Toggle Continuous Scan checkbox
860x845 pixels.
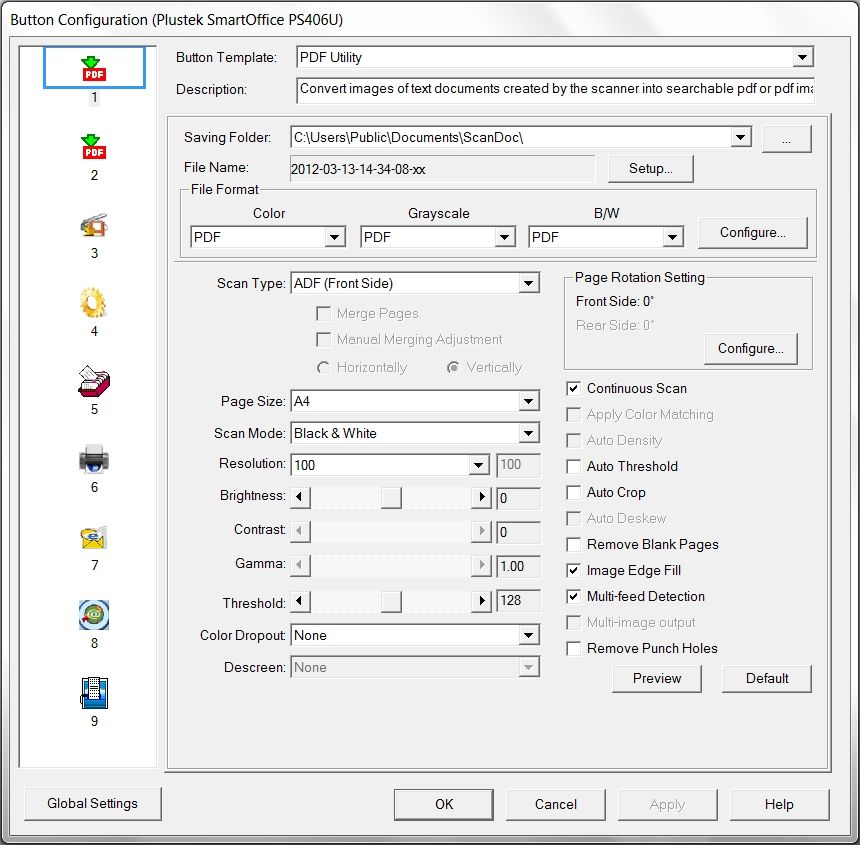click(x=573, y=388)
